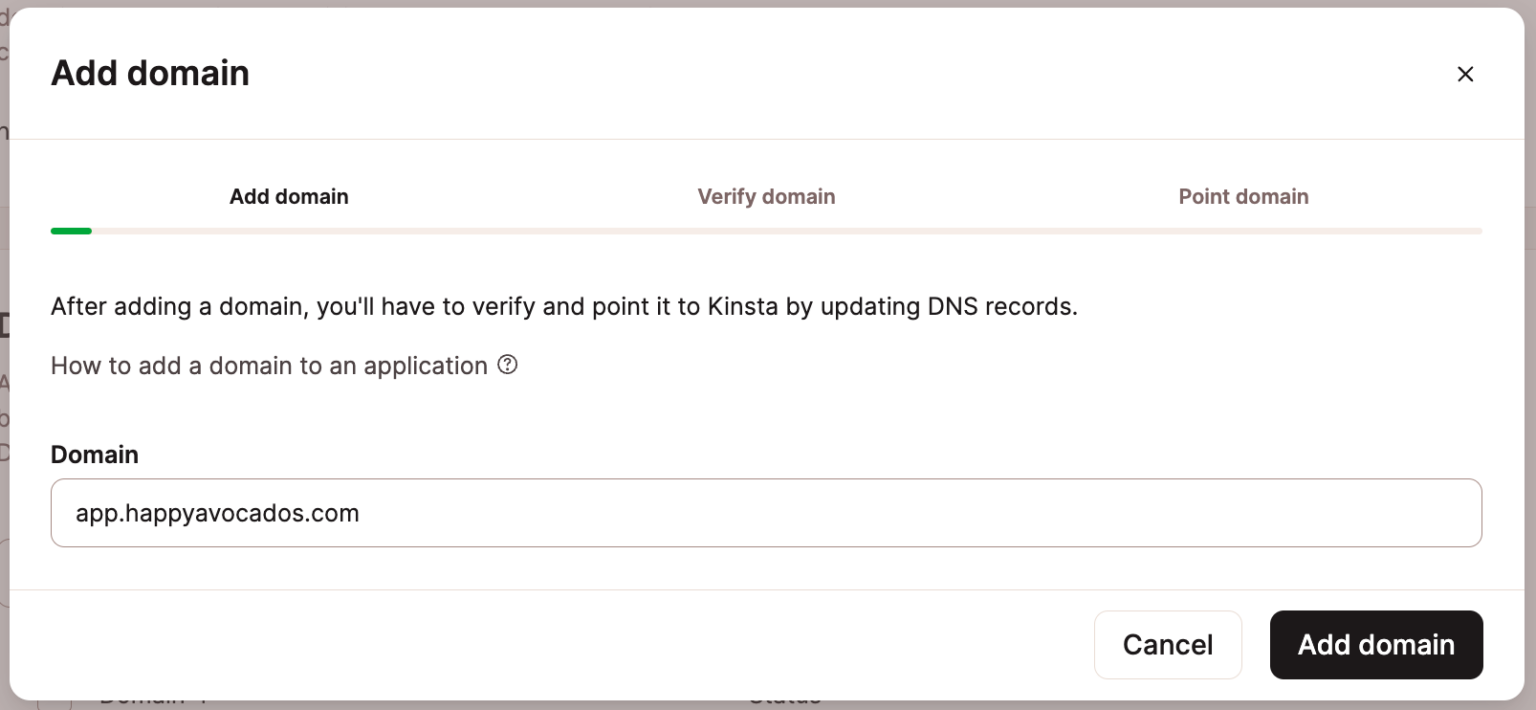Switch to the Verify domain step
The image size is (1536, 710).
766,196
